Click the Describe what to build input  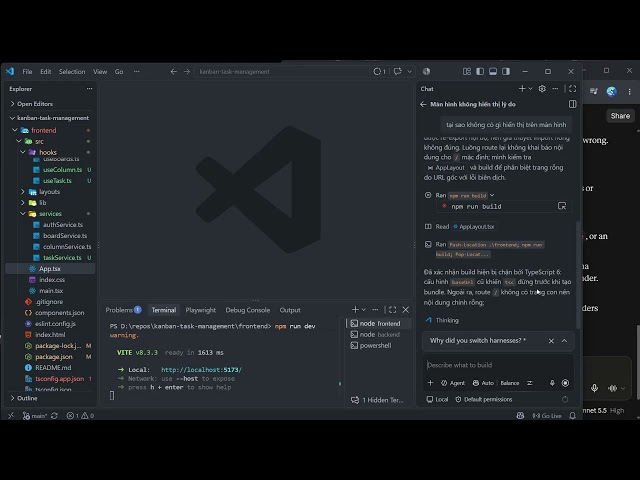pyautogui.click(x=498, y=365)
